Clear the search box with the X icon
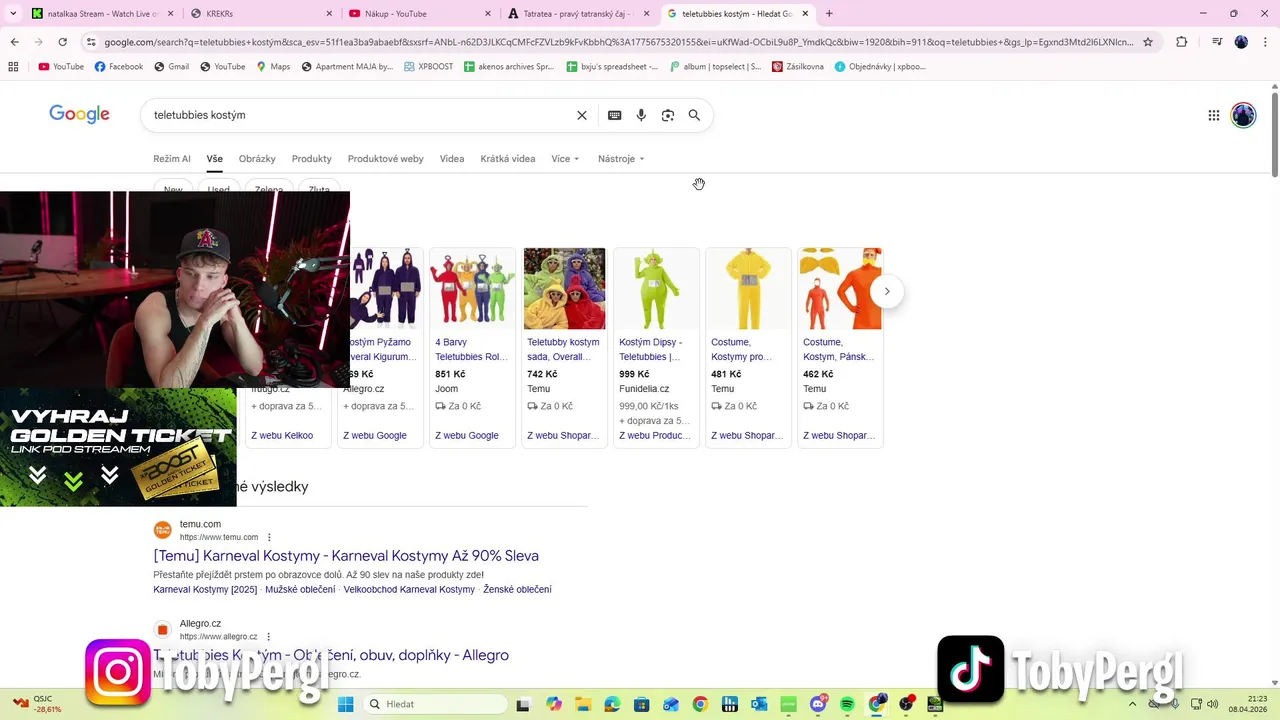The width and height of the screenshot is (1280, 720). pos(582,115)
